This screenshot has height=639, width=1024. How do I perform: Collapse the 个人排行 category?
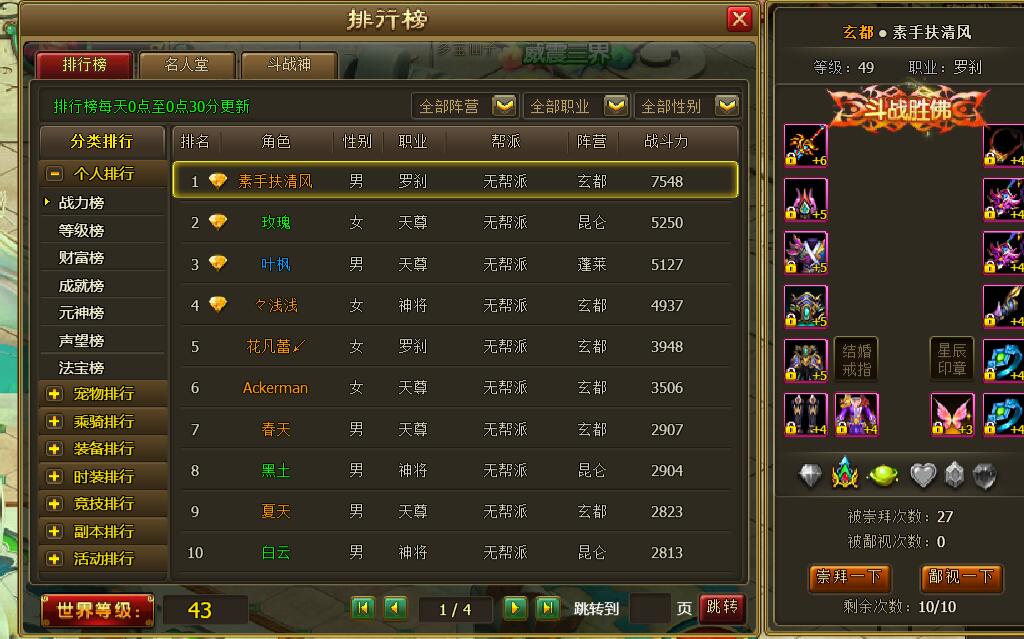pos(54,174)
